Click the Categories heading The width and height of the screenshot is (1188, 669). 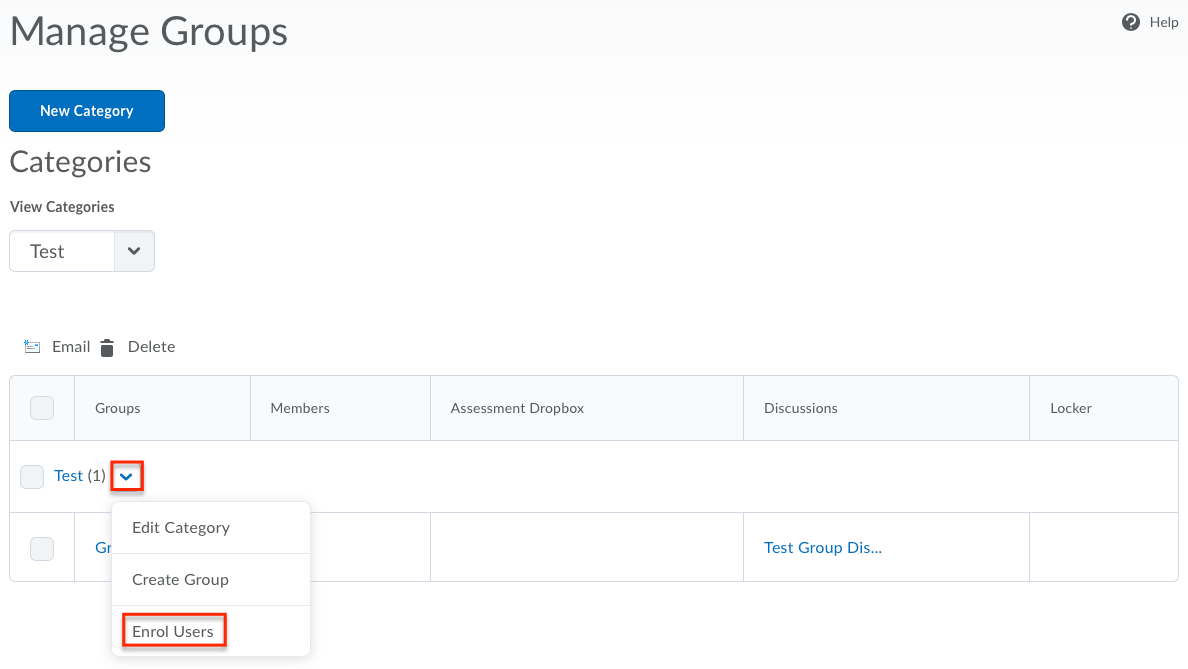pyautogui.click(x=80, y=162)
